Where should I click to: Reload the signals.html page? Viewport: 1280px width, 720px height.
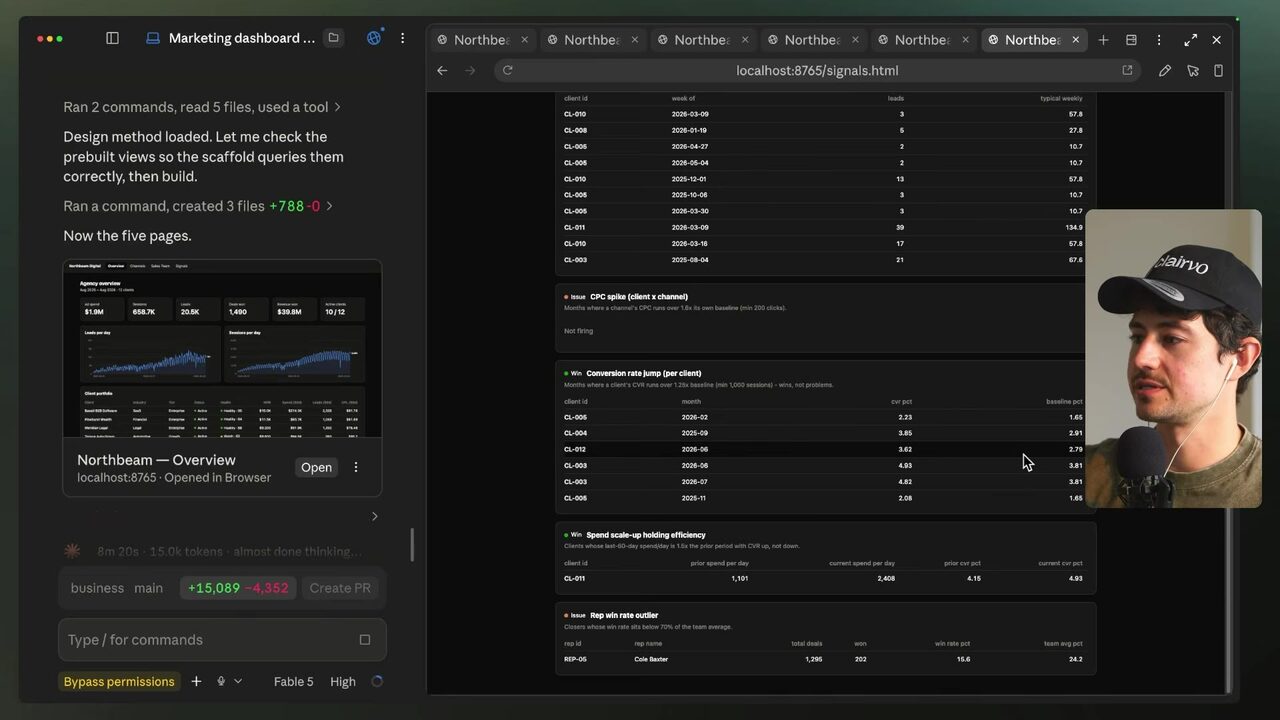[x=508, y=70]
